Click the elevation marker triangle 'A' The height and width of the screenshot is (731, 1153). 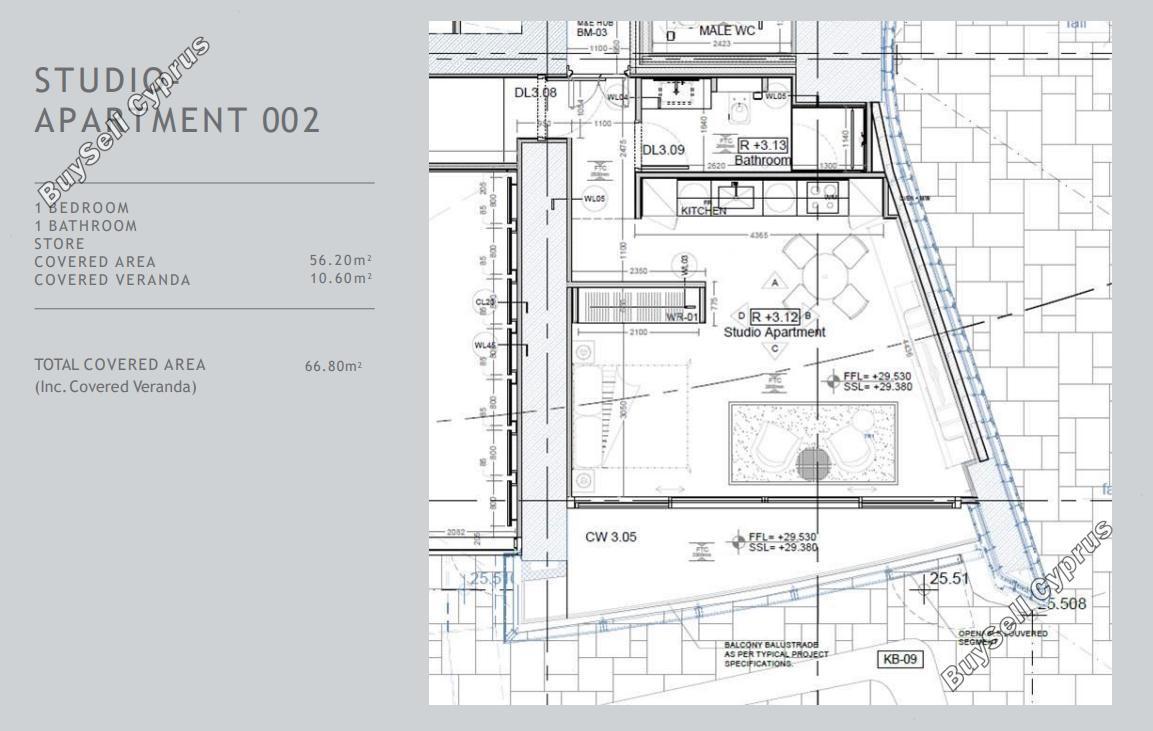point(774,282)
